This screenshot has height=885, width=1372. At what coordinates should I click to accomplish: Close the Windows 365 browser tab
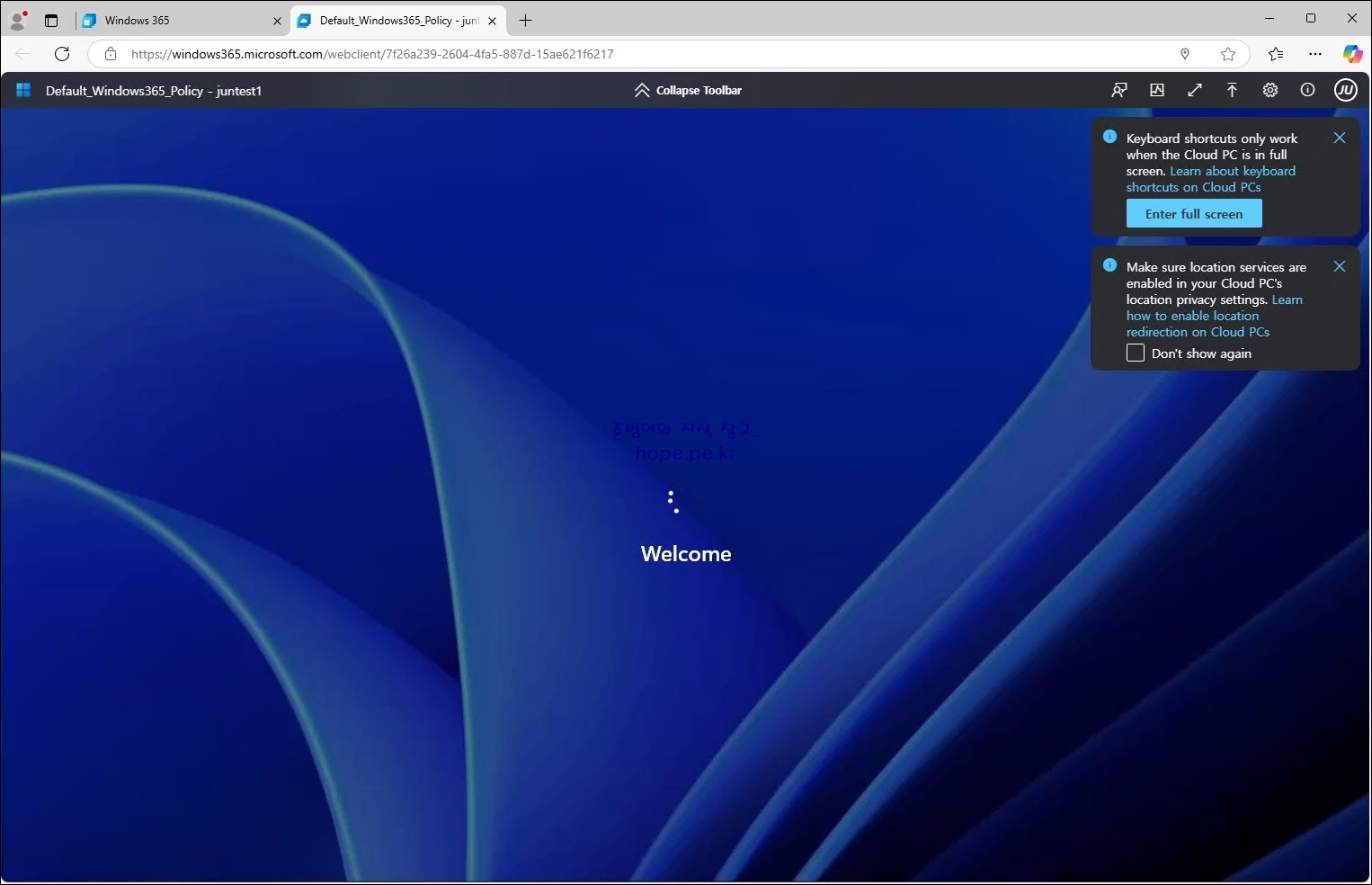tap(277, 21)
